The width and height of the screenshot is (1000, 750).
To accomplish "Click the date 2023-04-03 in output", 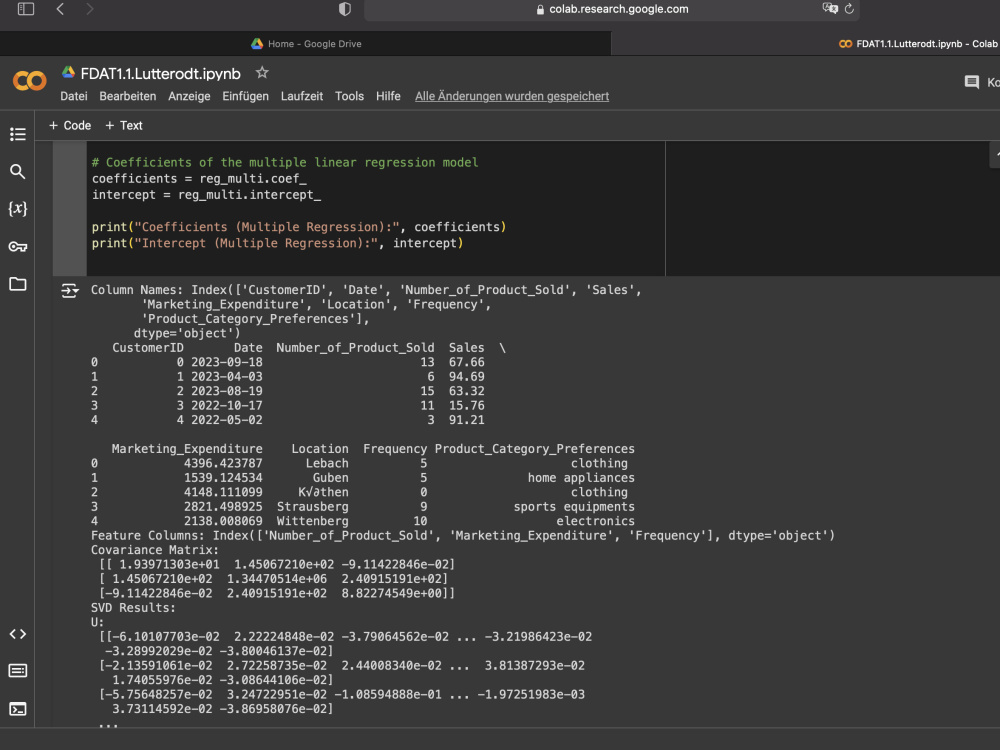I will [226, 377].
